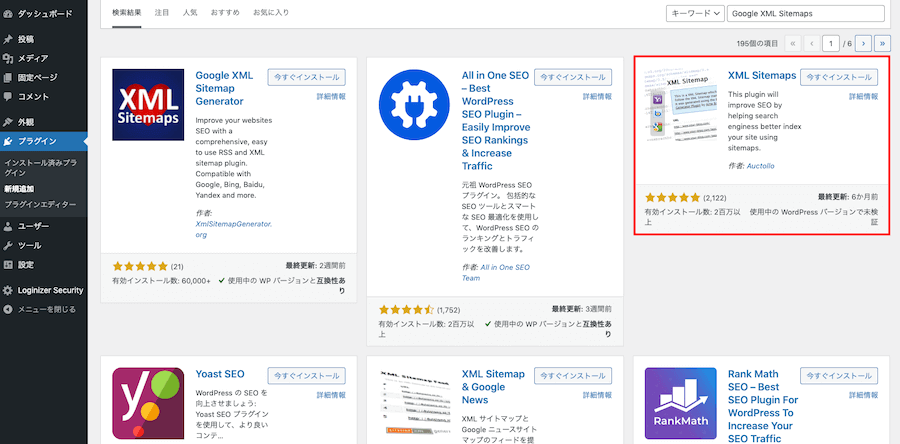Click the XML Sitemaps plugin thumbnail

click(x=681, y=105)
